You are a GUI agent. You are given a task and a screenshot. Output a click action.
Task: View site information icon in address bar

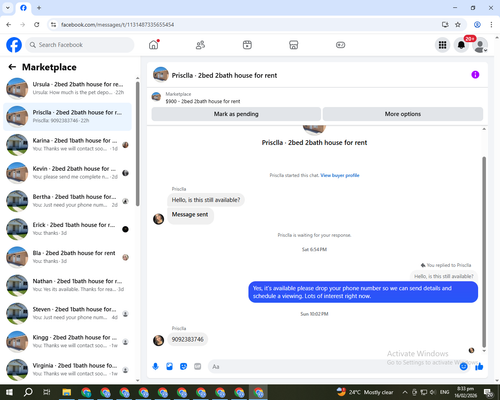click(53, 25)
